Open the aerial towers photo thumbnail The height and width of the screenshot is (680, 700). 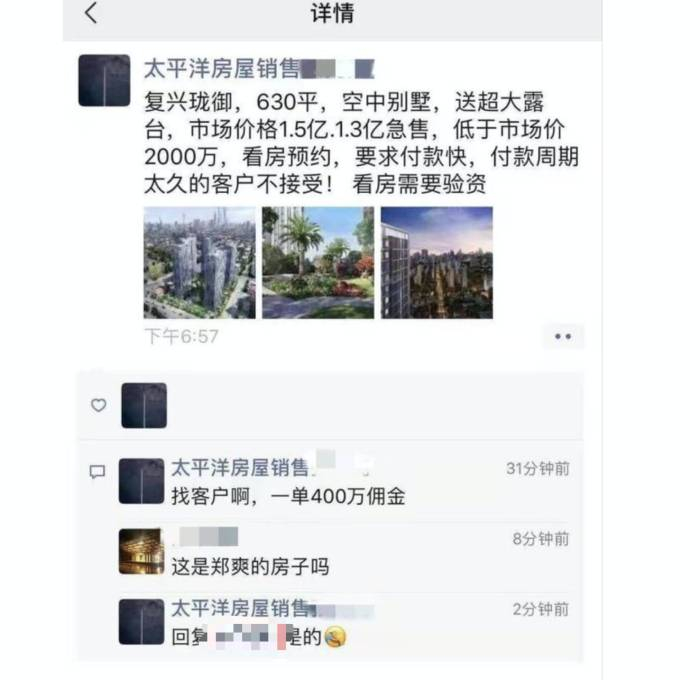200,263
